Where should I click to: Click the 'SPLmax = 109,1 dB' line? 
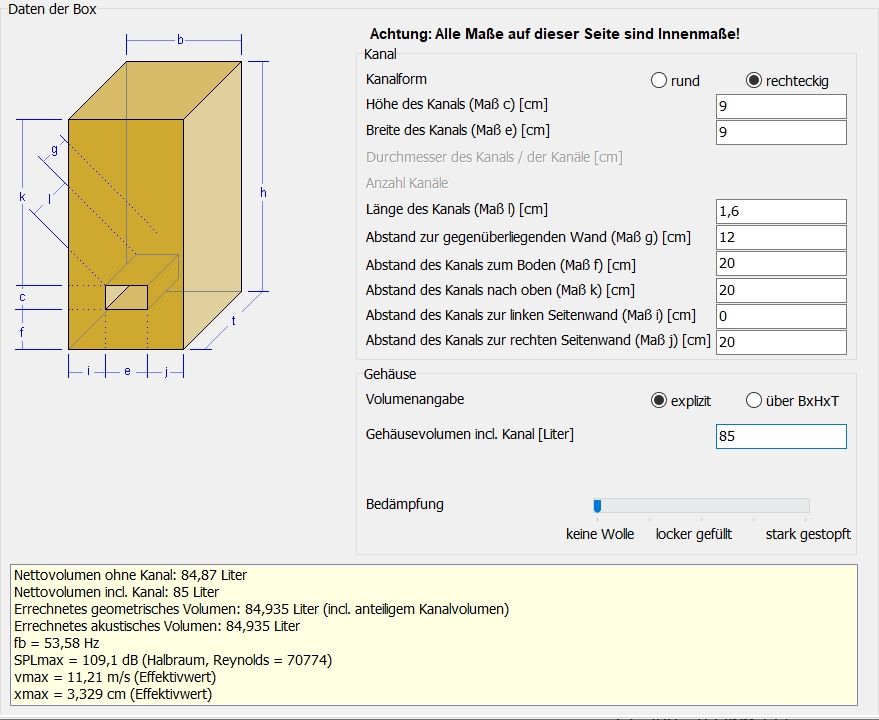(173, 660)
